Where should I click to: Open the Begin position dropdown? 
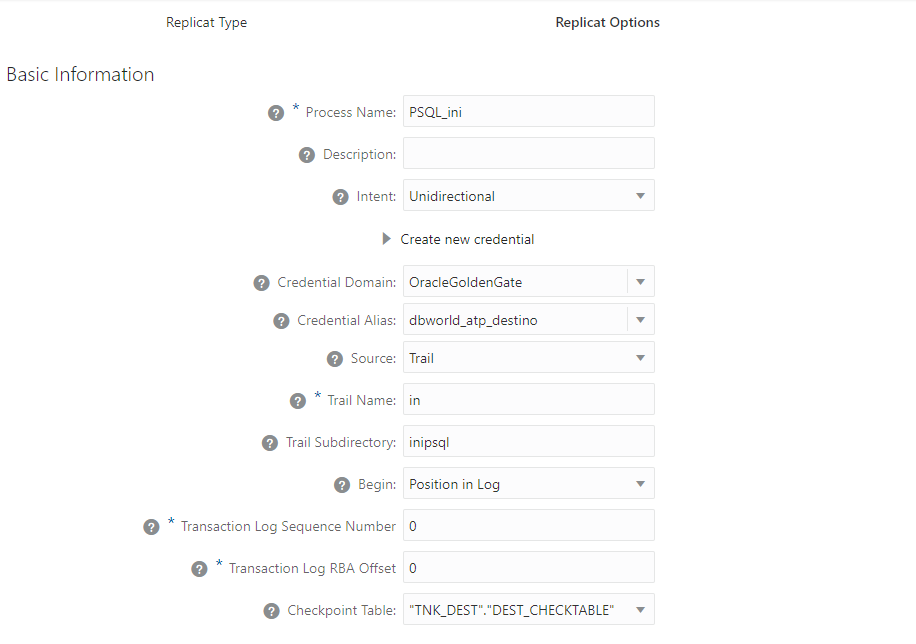[640, 484]
